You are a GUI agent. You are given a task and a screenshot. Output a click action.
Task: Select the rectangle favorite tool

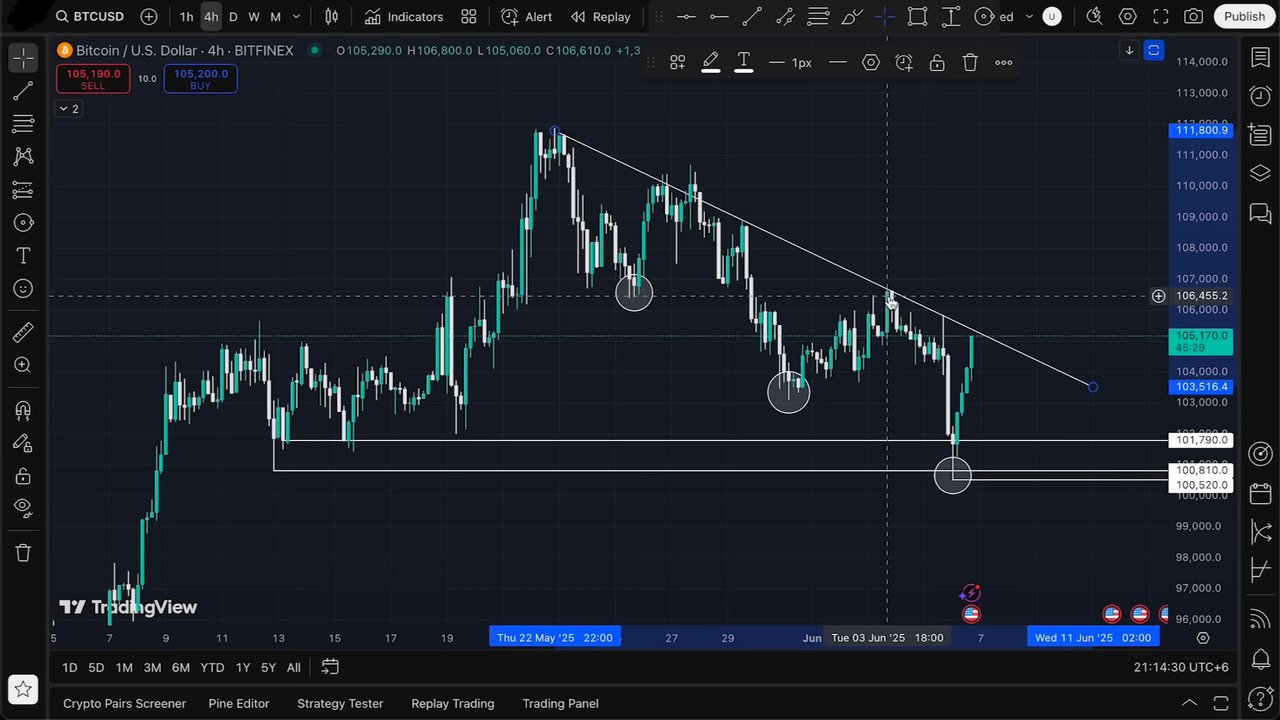click(x=917, y=16)
